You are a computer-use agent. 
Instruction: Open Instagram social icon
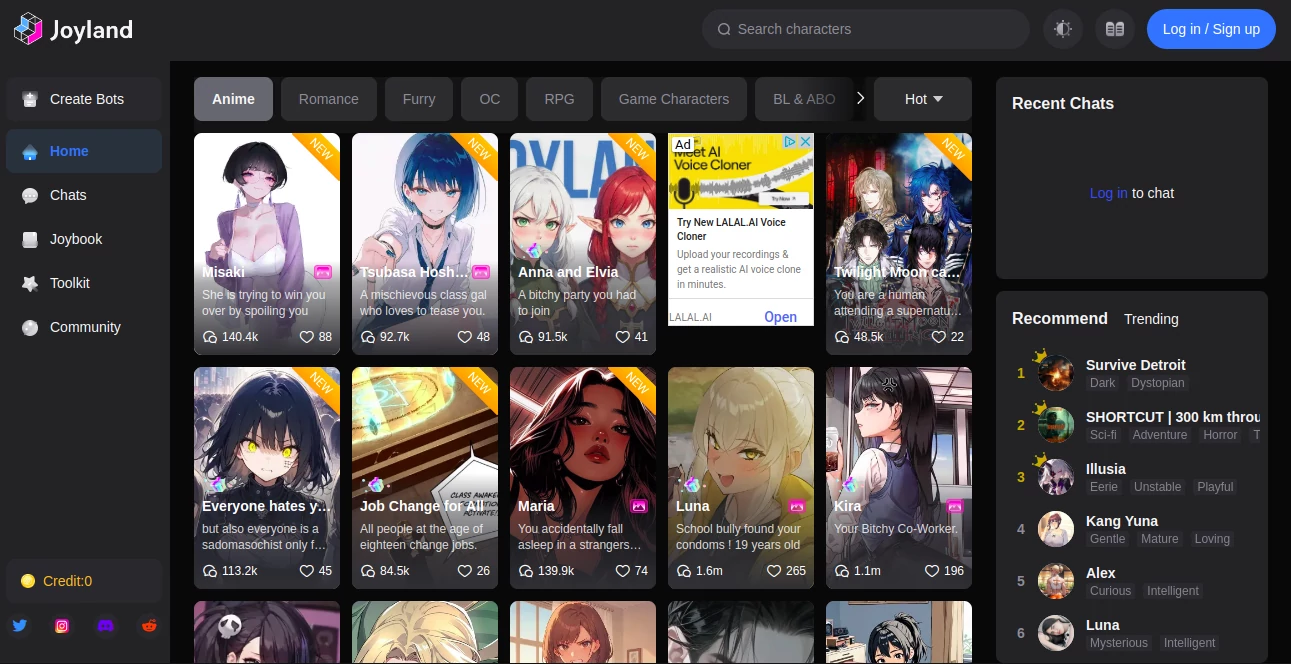point(62,626)
